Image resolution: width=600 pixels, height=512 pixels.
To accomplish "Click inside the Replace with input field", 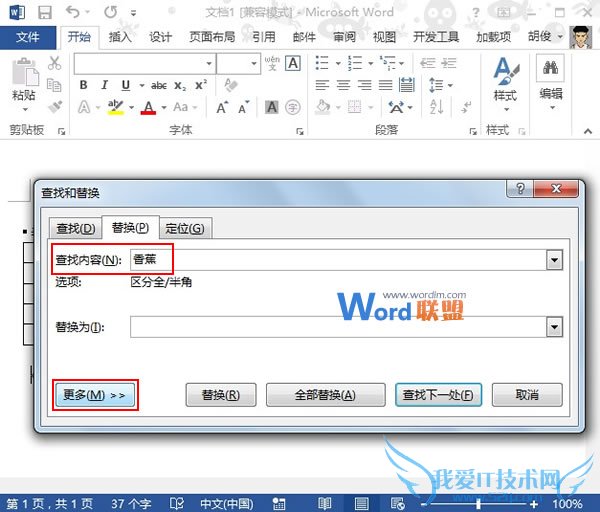I will coord(339,327).
